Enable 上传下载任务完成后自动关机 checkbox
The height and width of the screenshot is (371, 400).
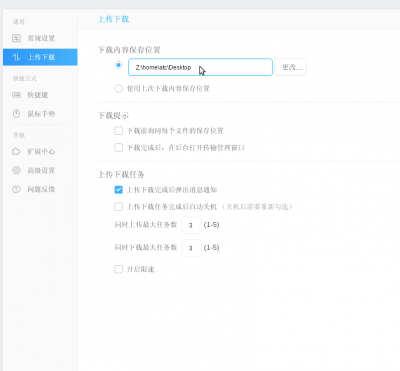tap(118, 207)
